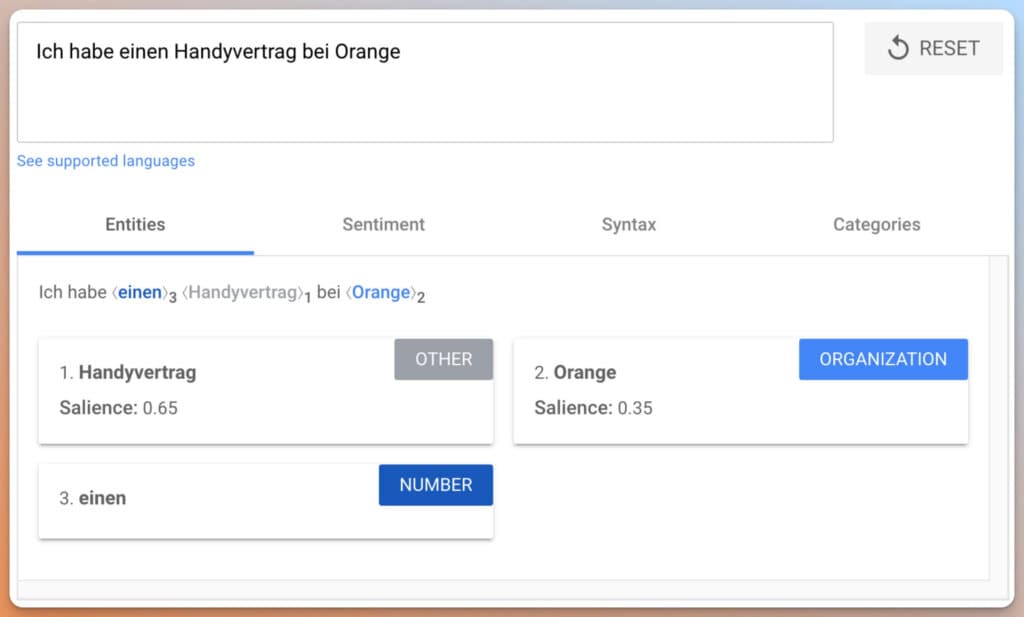Click the blue 'Orange' token in the sentence

point(380,293)
